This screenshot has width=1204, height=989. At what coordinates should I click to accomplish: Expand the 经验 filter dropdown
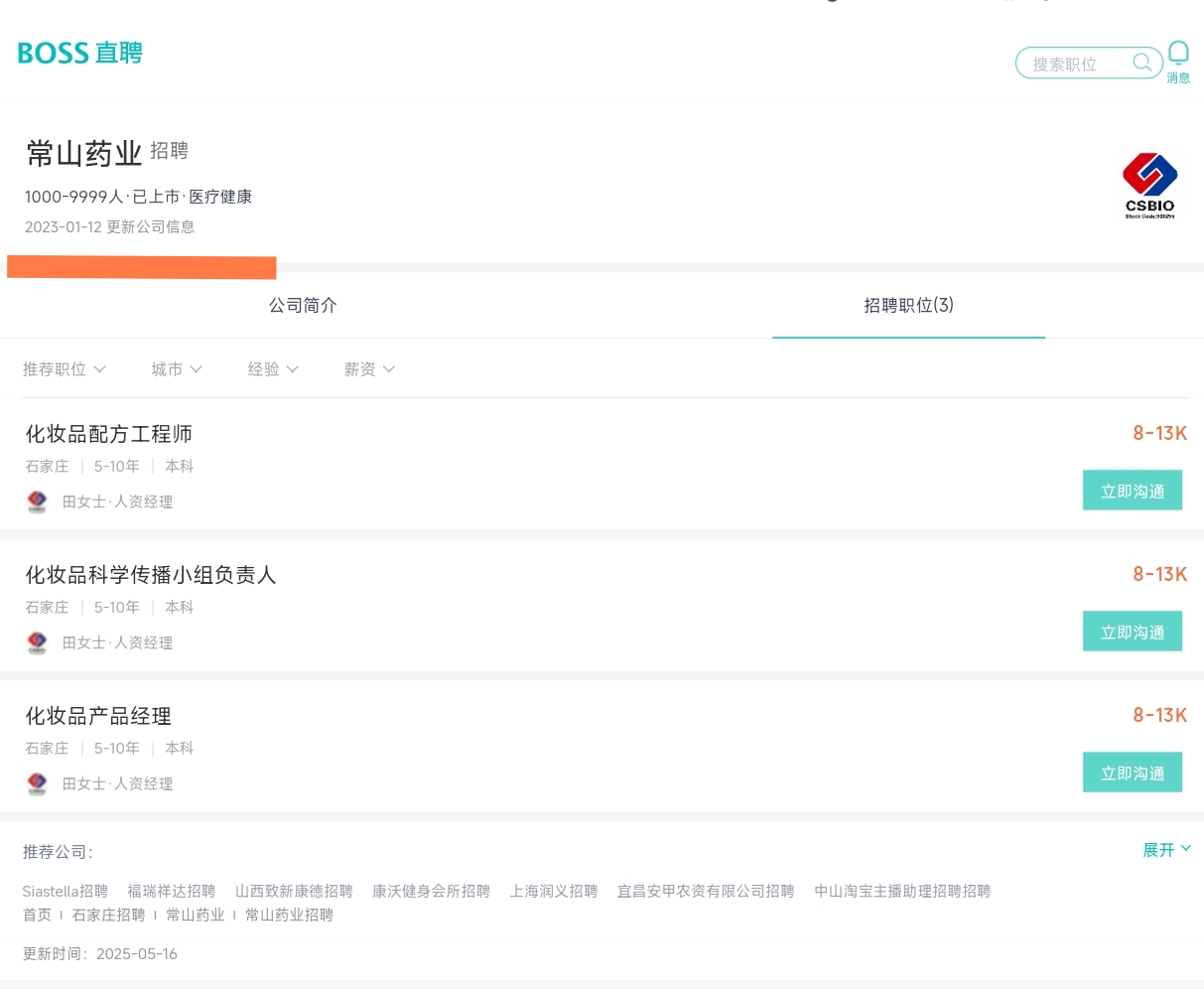point(272,369)
